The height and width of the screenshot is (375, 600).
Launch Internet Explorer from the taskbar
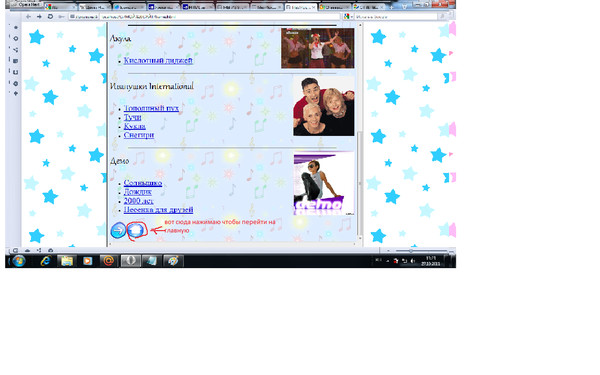pyautogui.click(x=46, y=261)
